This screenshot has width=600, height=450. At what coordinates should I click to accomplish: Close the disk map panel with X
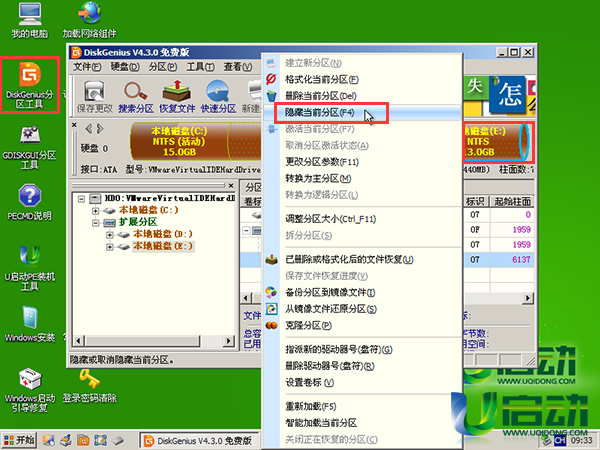(x=74, y=125)
